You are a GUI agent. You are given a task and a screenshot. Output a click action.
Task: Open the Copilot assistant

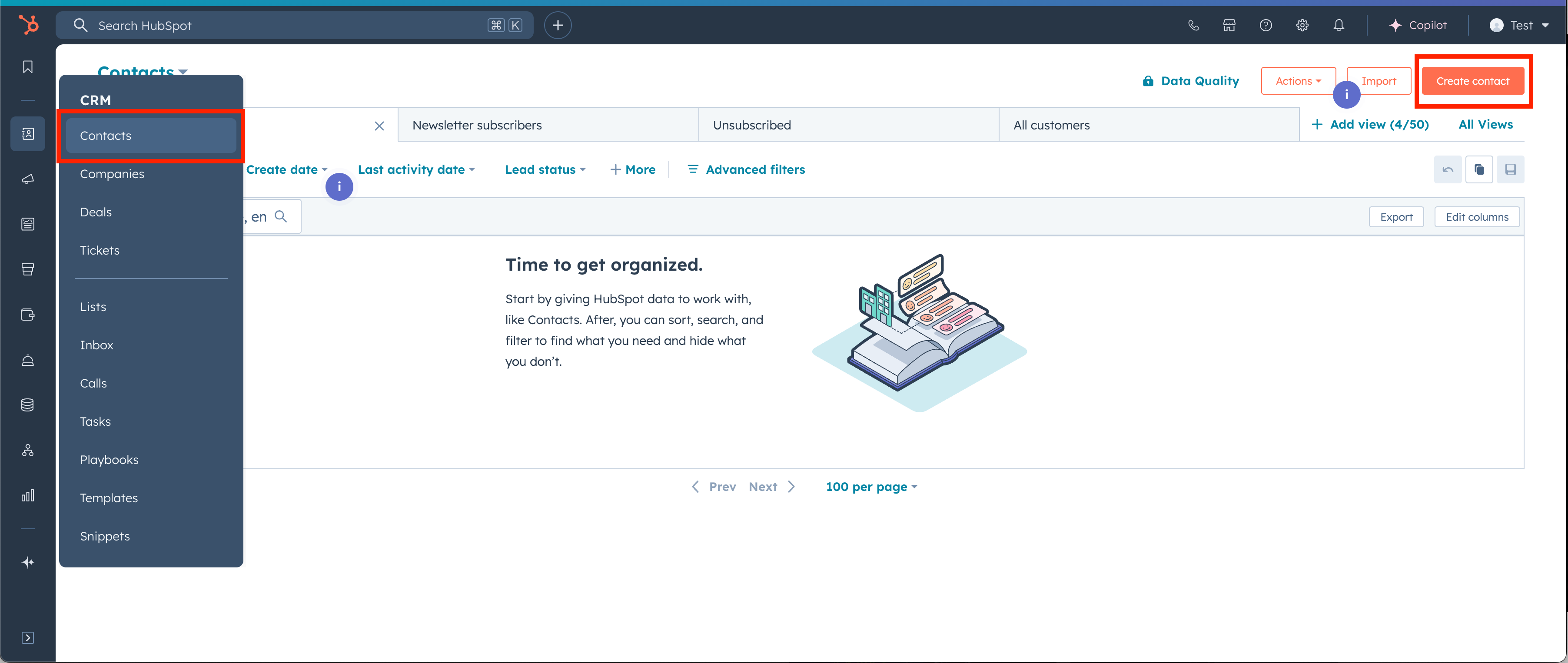coord(1418,25)
